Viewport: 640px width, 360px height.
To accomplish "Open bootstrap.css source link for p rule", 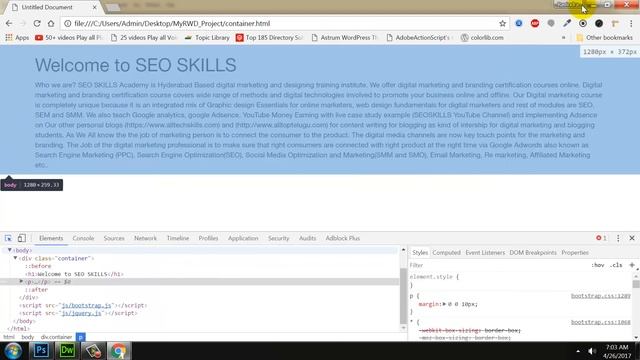I will click(600, 296).
